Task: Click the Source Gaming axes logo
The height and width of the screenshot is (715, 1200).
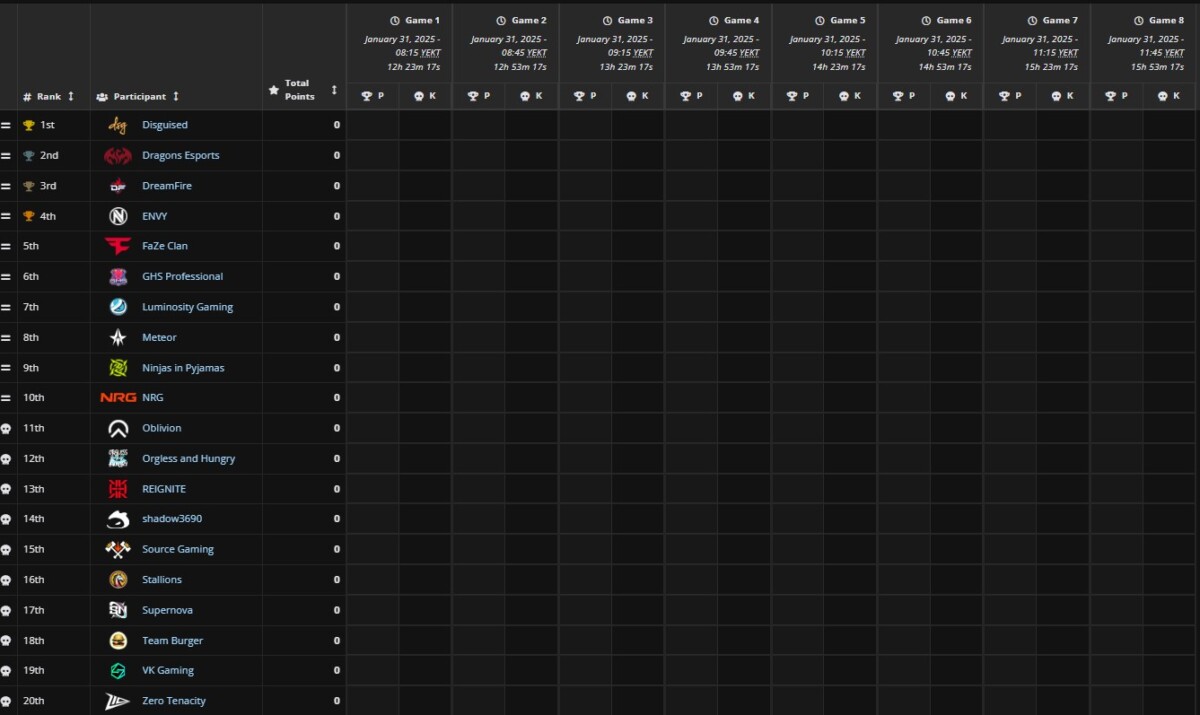Action: [x=118, y=549]
